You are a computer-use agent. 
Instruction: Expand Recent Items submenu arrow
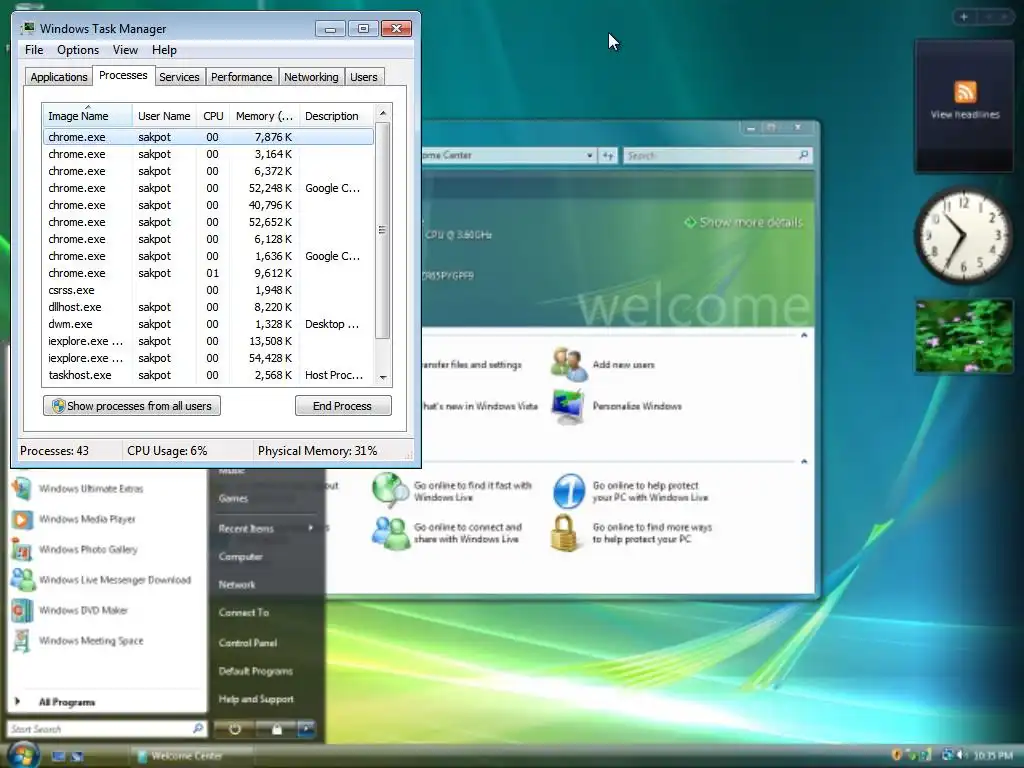click(311, 528)
